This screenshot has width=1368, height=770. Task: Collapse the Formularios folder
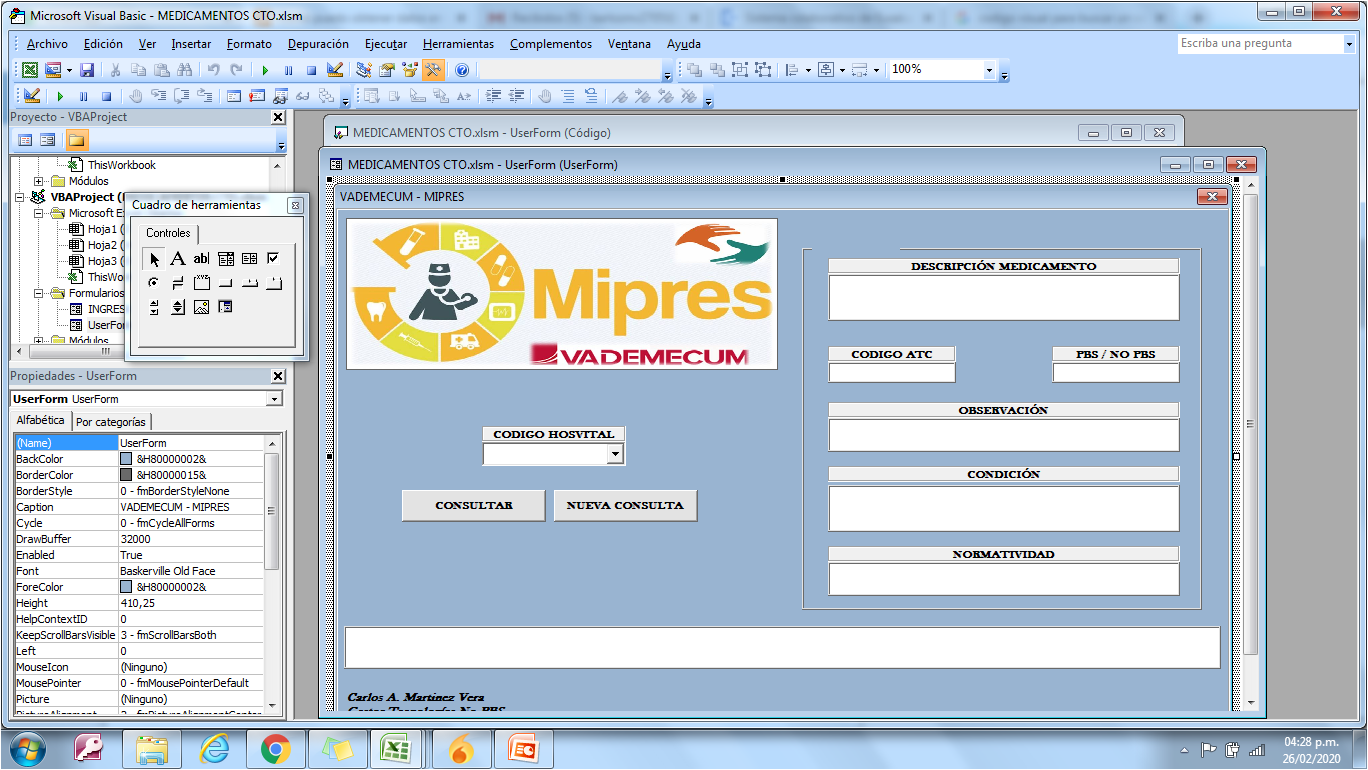[39, 293]
